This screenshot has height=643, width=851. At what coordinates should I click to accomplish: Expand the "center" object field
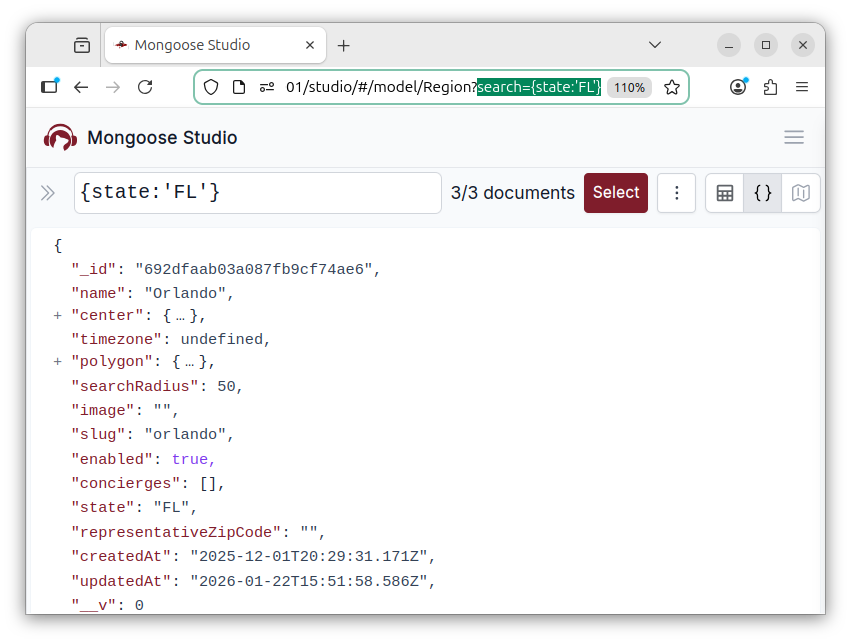pos(58,315)
